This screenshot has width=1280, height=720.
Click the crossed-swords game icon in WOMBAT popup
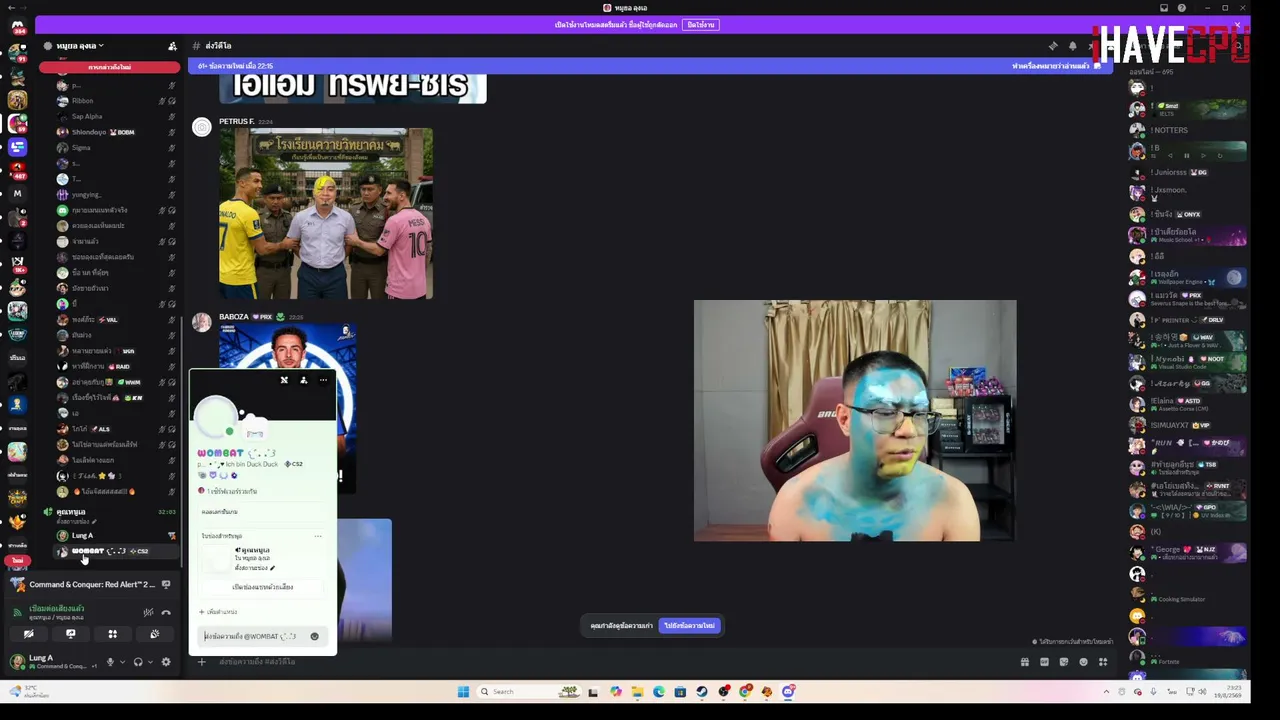(x=284, y=380)
